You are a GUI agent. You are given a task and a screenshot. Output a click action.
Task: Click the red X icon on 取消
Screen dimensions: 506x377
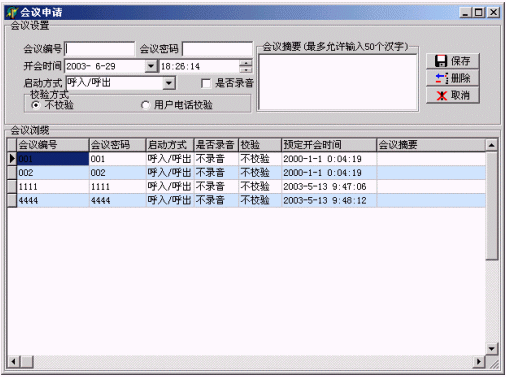click(442, 96)
